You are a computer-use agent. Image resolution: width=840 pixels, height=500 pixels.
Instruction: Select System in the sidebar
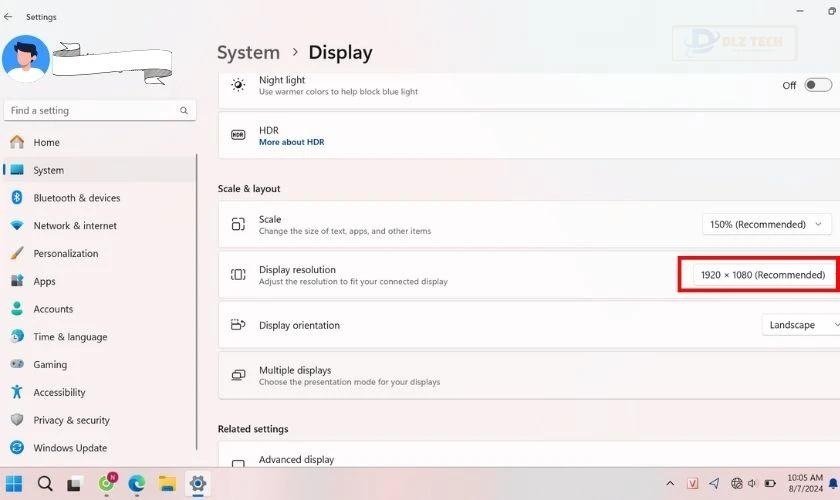coord(100,170)
